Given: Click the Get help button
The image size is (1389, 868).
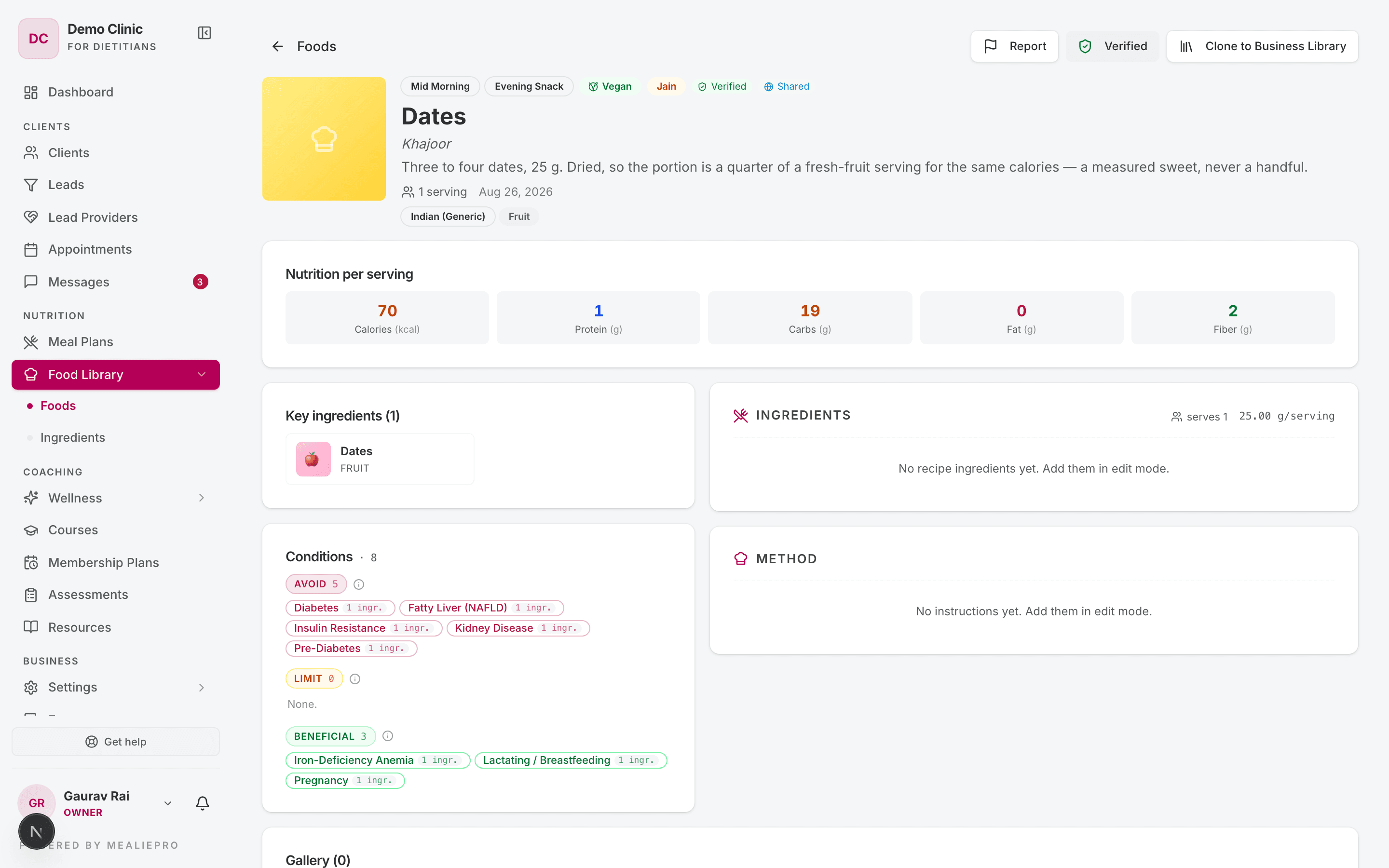Looking at the screenshot, I should point(115,742).
